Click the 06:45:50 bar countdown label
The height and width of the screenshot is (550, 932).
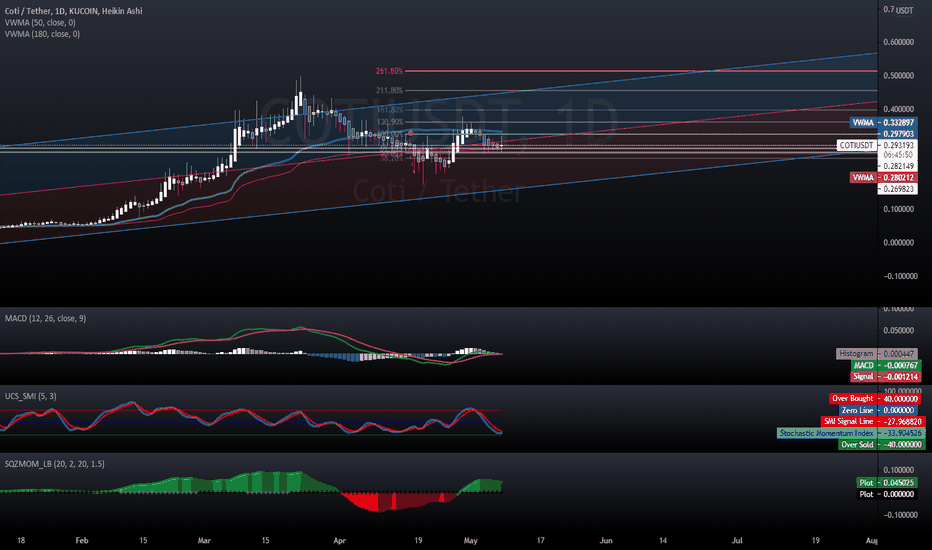(898, 155)
